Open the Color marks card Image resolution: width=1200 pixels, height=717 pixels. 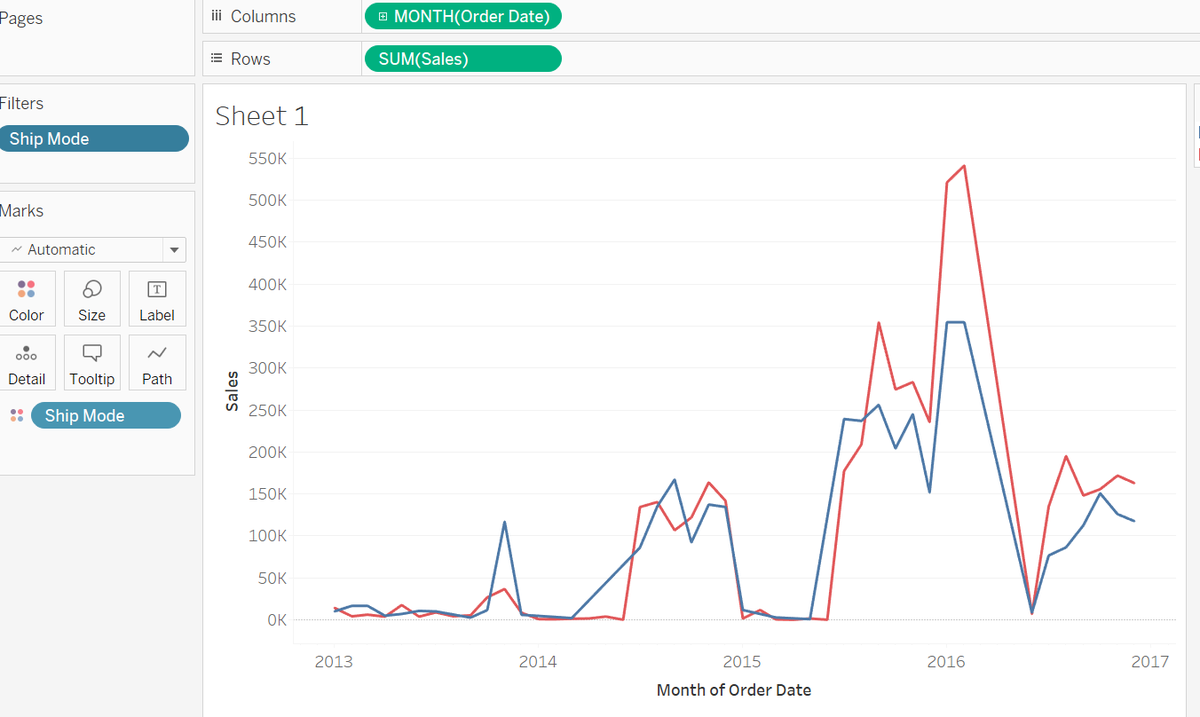coord(26,299)
